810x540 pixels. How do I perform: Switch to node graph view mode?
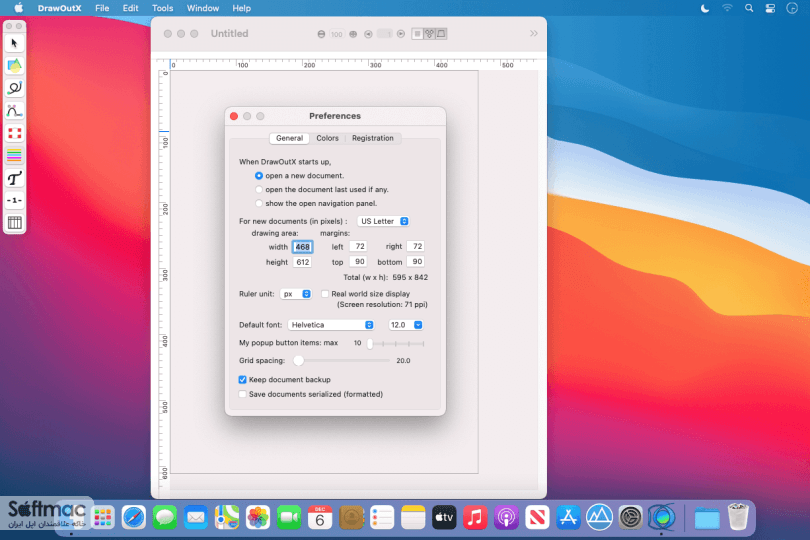pyautogui.click(x=429, y=34)
